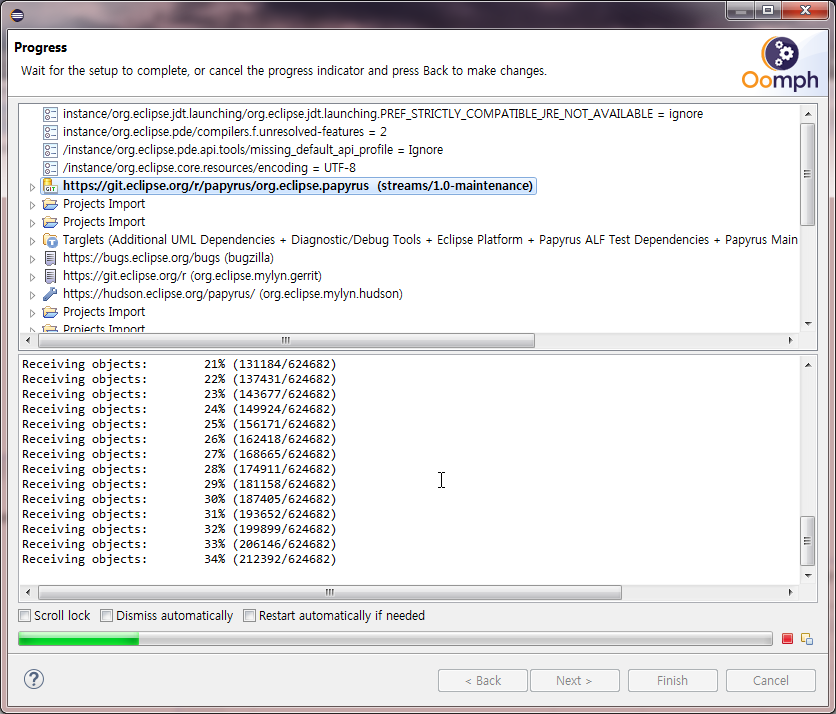The image size is (836, 714).
Task: Click the Git clone icon beside org.eclipse.papyrus row
Action: 50,186
